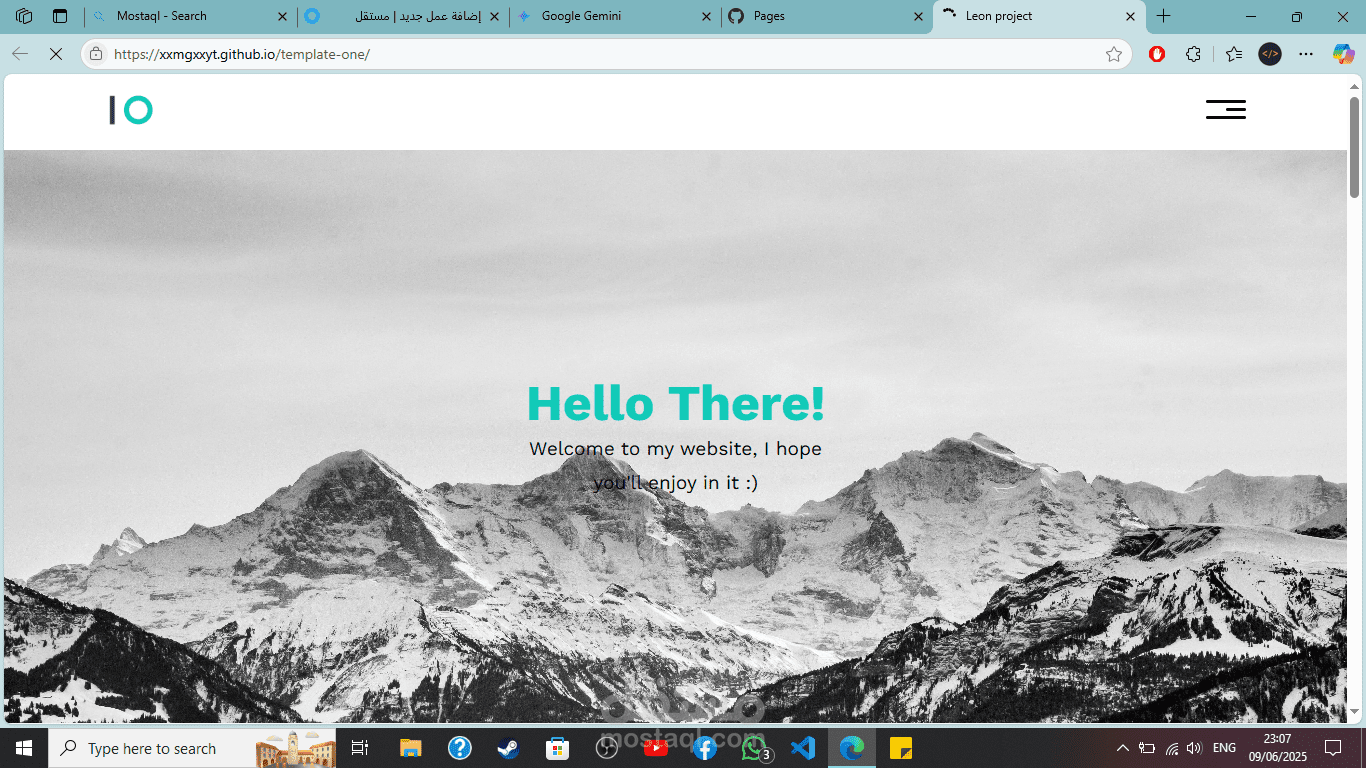The image size is (1366, 768).
Task: Launch Visual Studio Code from the taskbar
Action: (x=803, y=747)
